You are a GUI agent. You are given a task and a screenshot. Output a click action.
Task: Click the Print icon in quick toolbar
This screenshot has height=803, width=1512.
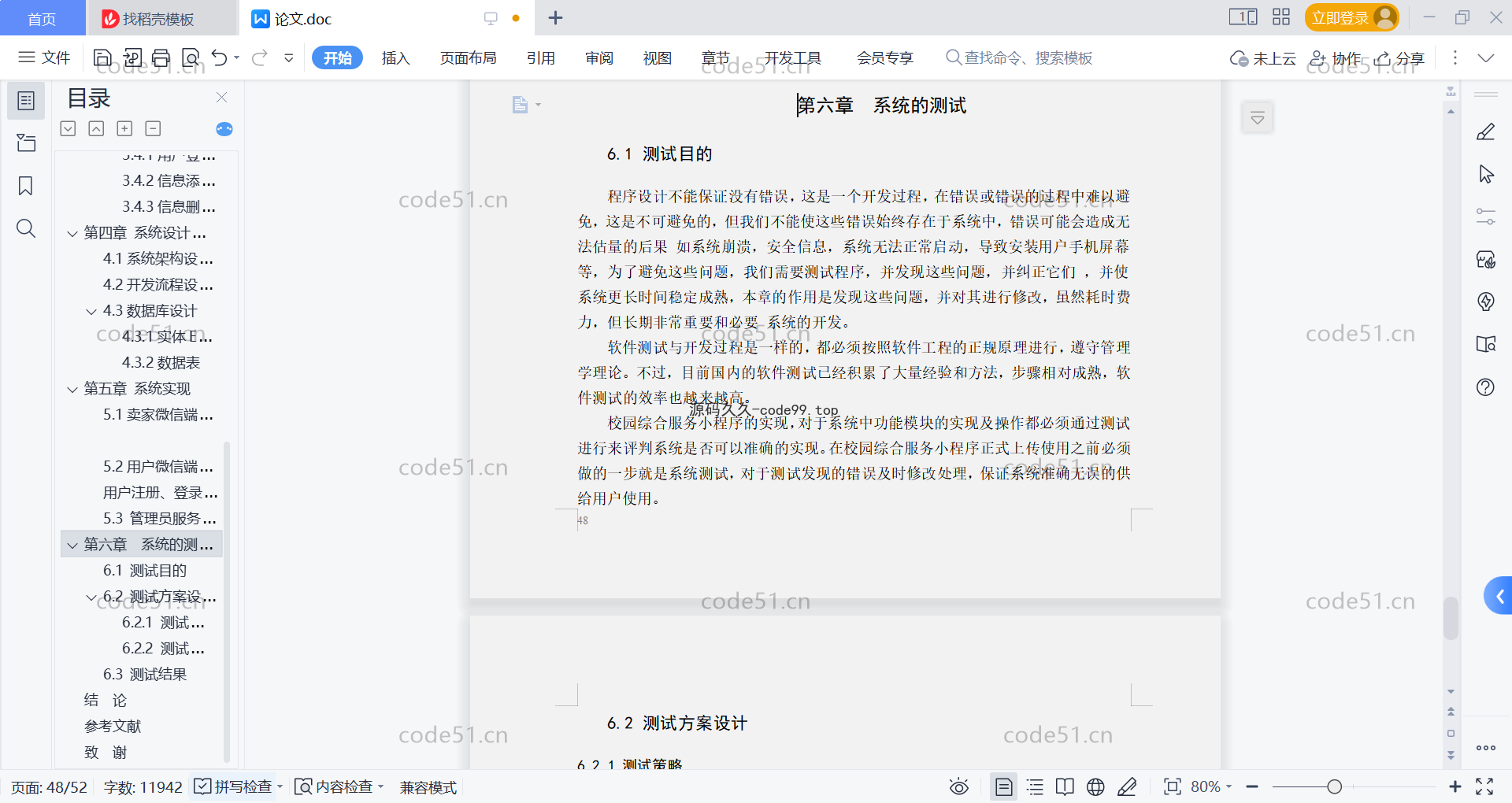coord(161,57)
